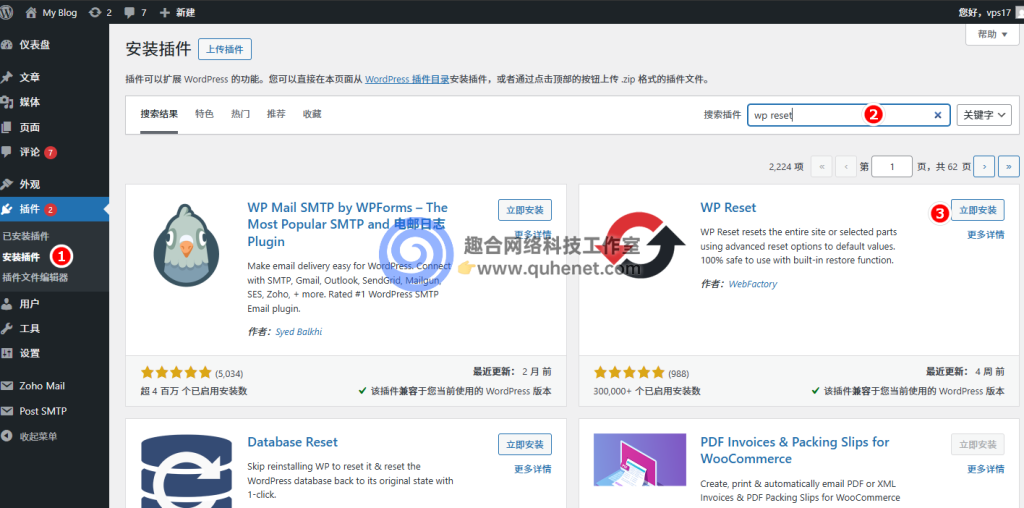Open comments bubble showing 7
1024x508 pixels.
tap(135, 12)
